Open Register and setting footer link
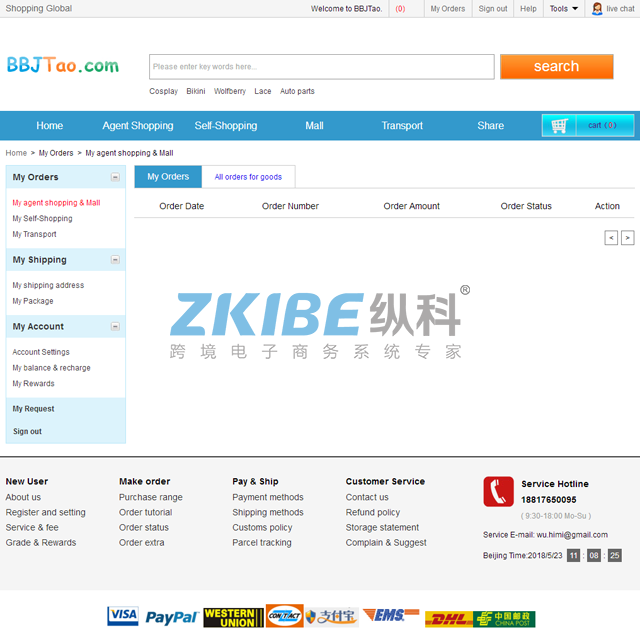Viewport: 640px width, 642px height. pyautogui.click(x=45, y=512)
